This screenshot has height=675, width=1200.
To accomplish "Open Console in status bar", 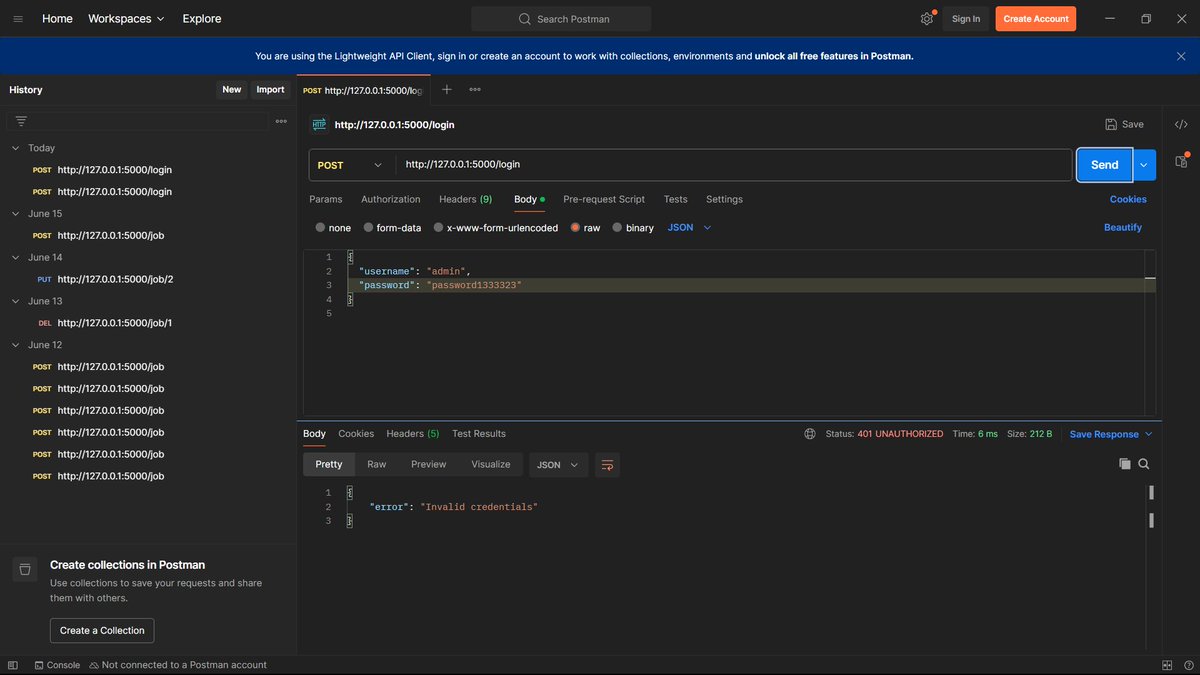I will [57, 665].
